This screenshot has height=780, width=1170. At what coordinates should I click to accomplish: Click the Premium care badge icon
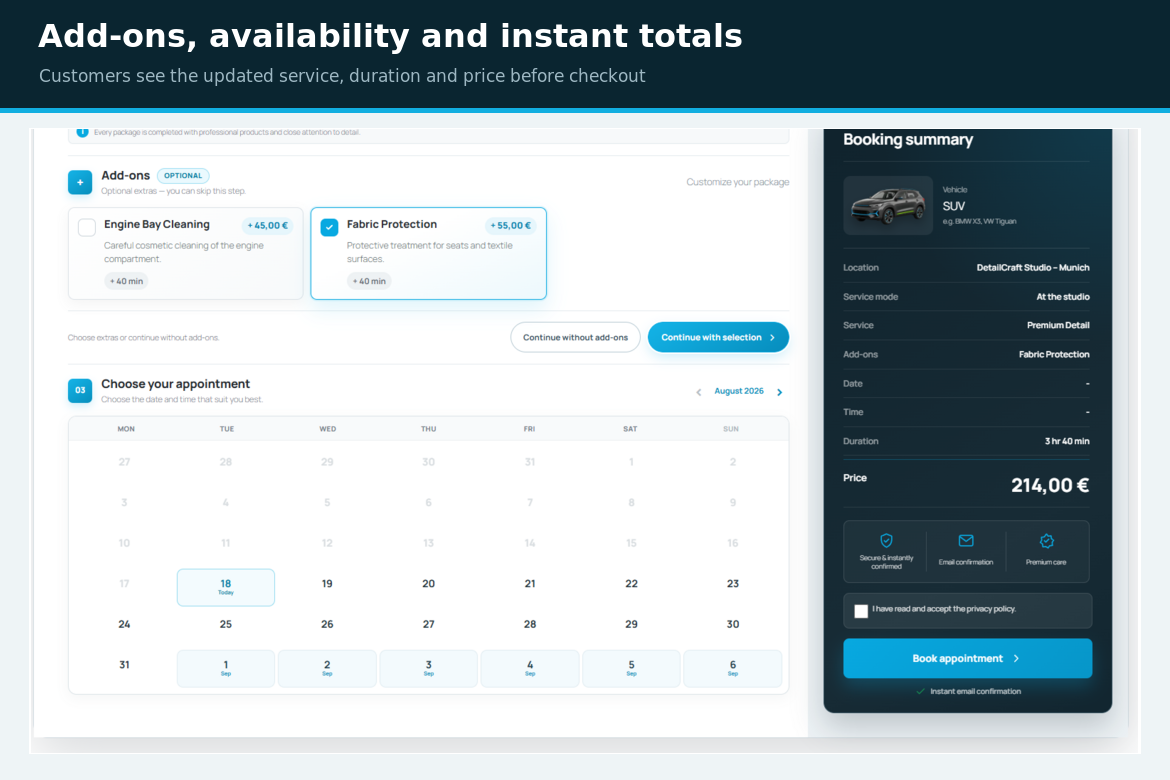(1046, 541)
